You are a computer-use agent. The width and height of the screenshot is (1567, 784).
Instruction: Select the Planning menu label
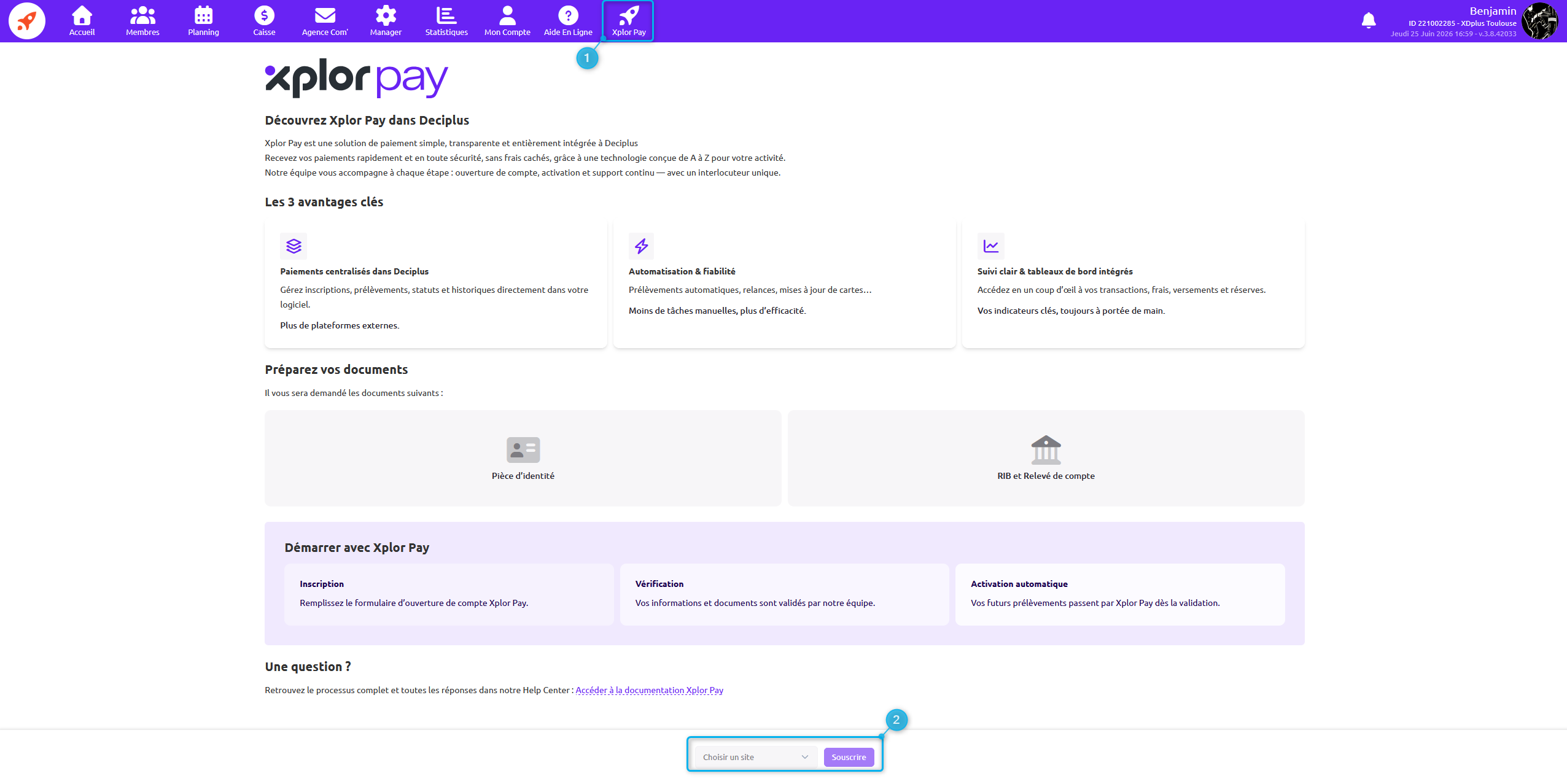tap(203, 33)
